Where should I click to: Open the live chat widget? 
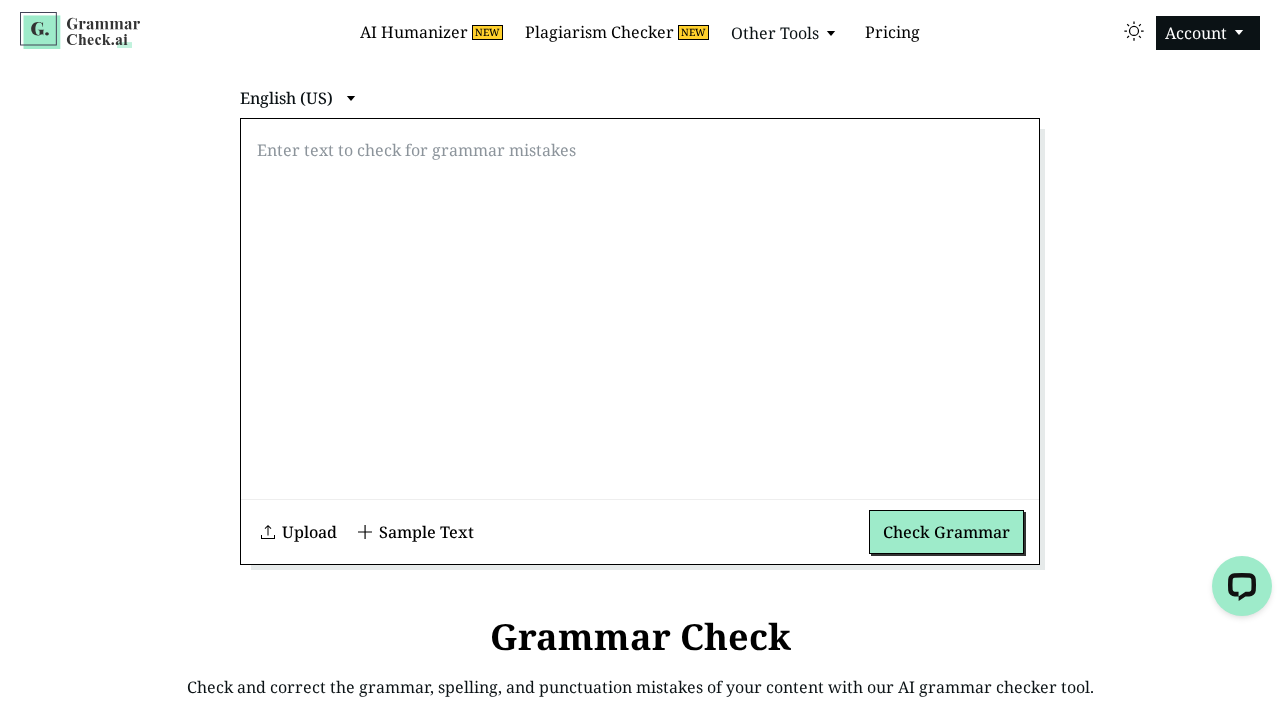coord(1241,585)
